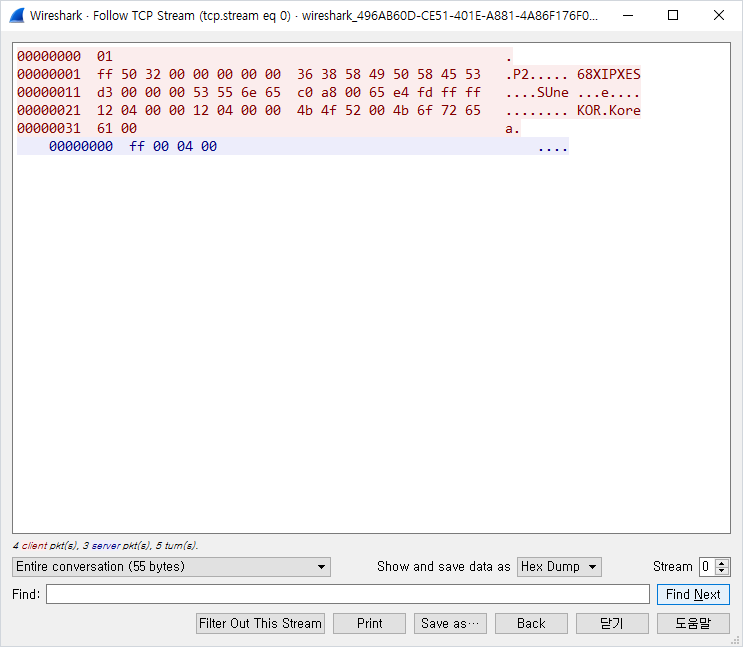Click the Save as… button
Screen dimensions: 743x647
(x=450, y=623)
